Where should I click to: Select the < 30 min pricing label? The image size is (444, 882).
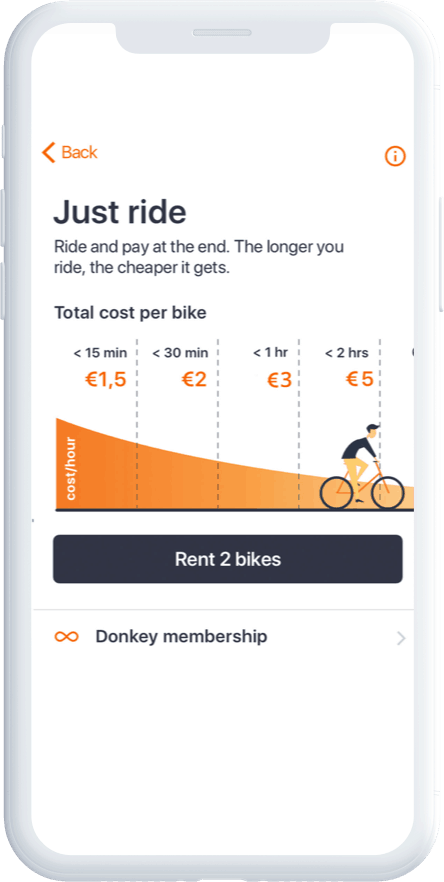[180, 353]
